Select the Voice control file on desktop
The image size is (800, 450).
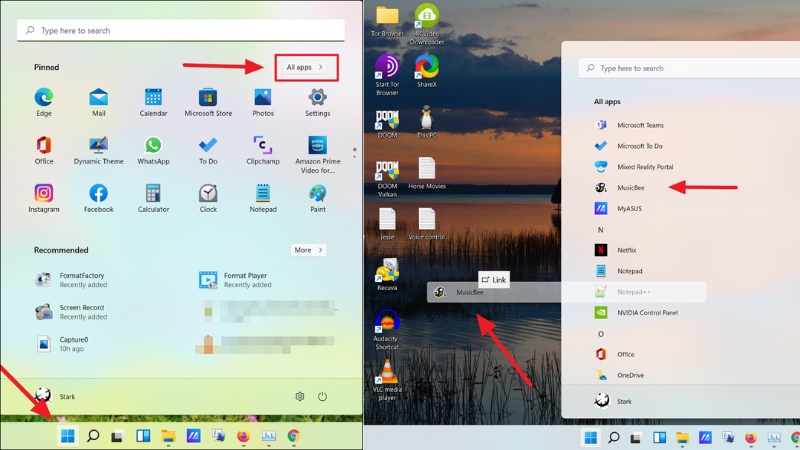(x=427, y=223)
